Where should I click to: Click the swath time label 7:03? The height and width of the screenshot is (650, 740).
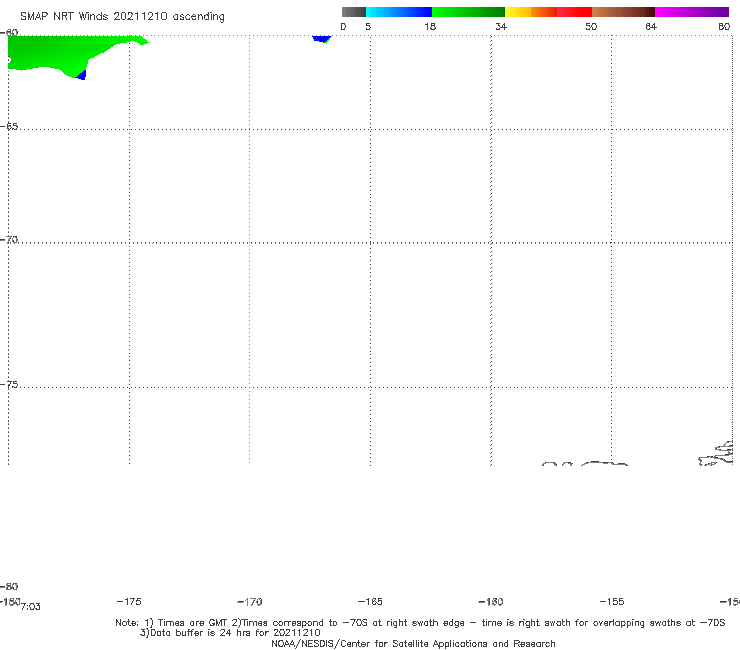pyautogui.click(x=31, y=607)
